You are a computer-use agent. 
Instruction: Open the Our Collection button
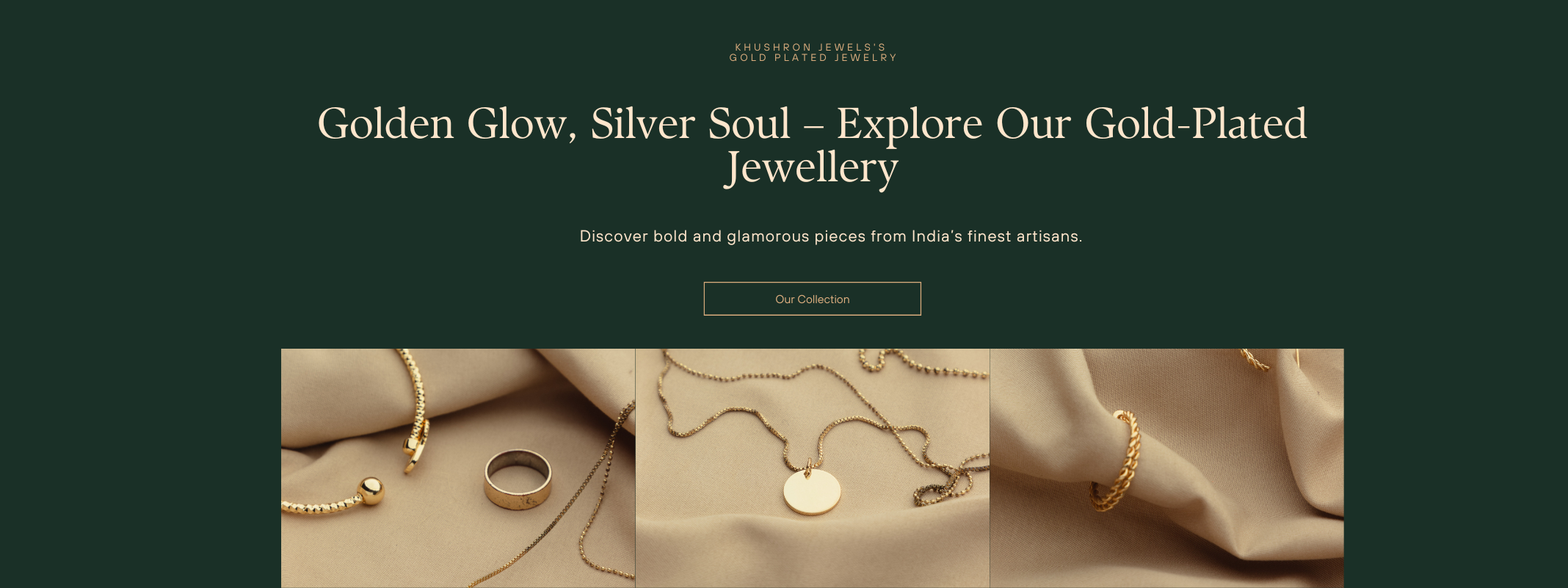coord(812,299)
